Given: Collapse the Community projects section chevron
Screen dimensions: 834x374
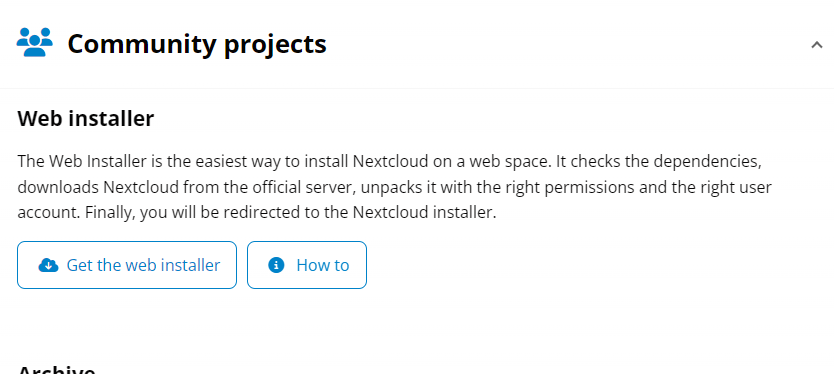Looking at the screenshot, I should tap(816, 45).
